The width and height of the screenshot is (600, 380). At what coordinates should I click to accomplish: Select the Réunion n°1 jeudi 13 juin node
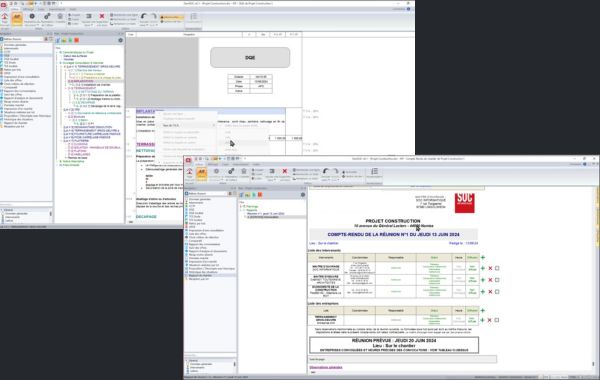point(266,214)
